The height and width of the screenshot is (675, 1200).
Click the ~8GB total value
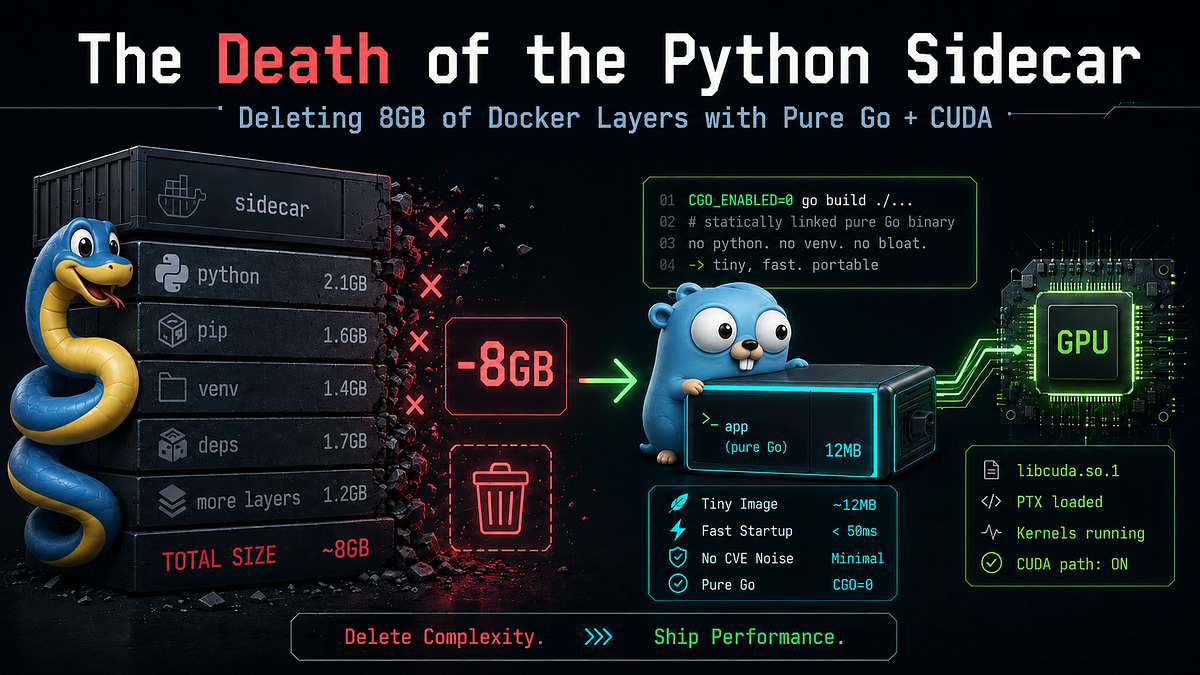click(345, 549)
